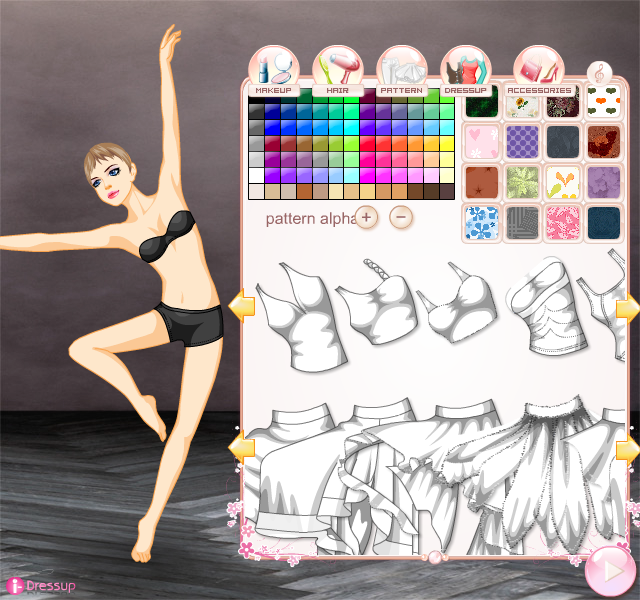Select the one-shoulder bra top
Image resolution: width=640 pixels, height=600 pixels.
(x=457, y=303)
